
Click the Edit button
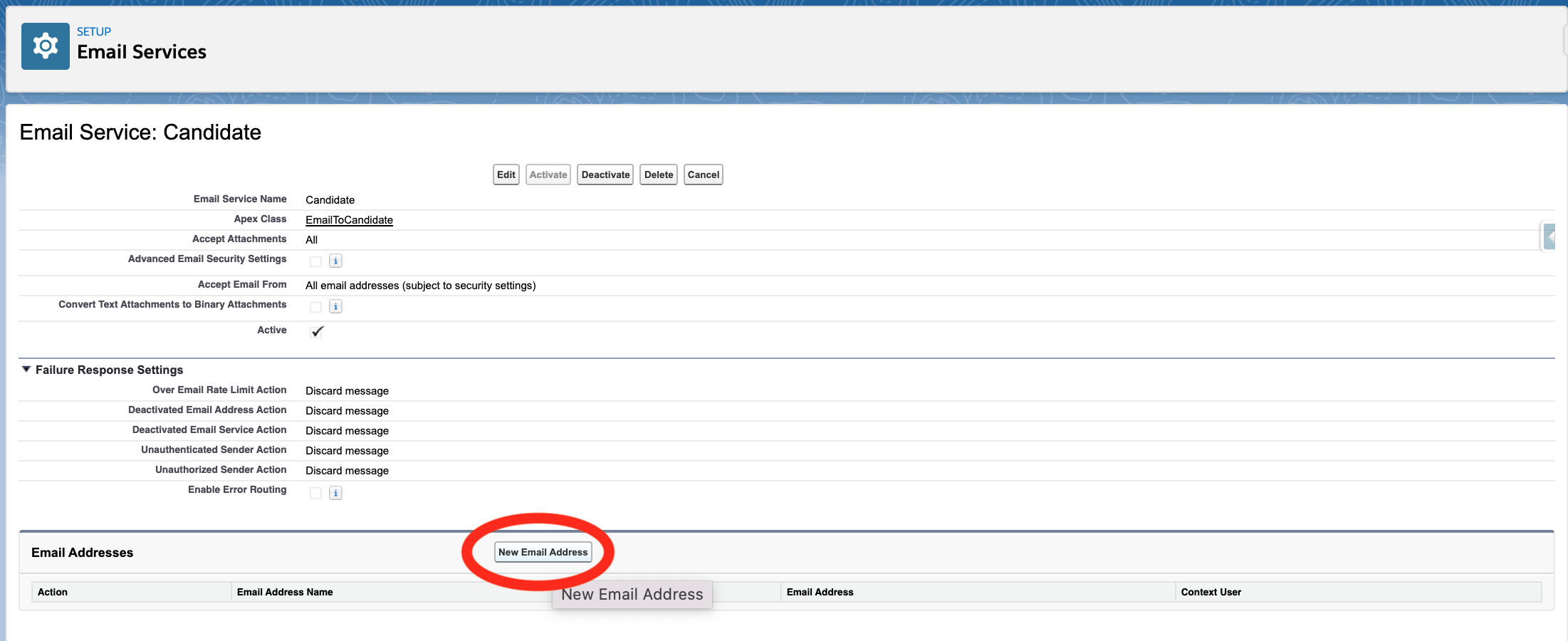506,174
